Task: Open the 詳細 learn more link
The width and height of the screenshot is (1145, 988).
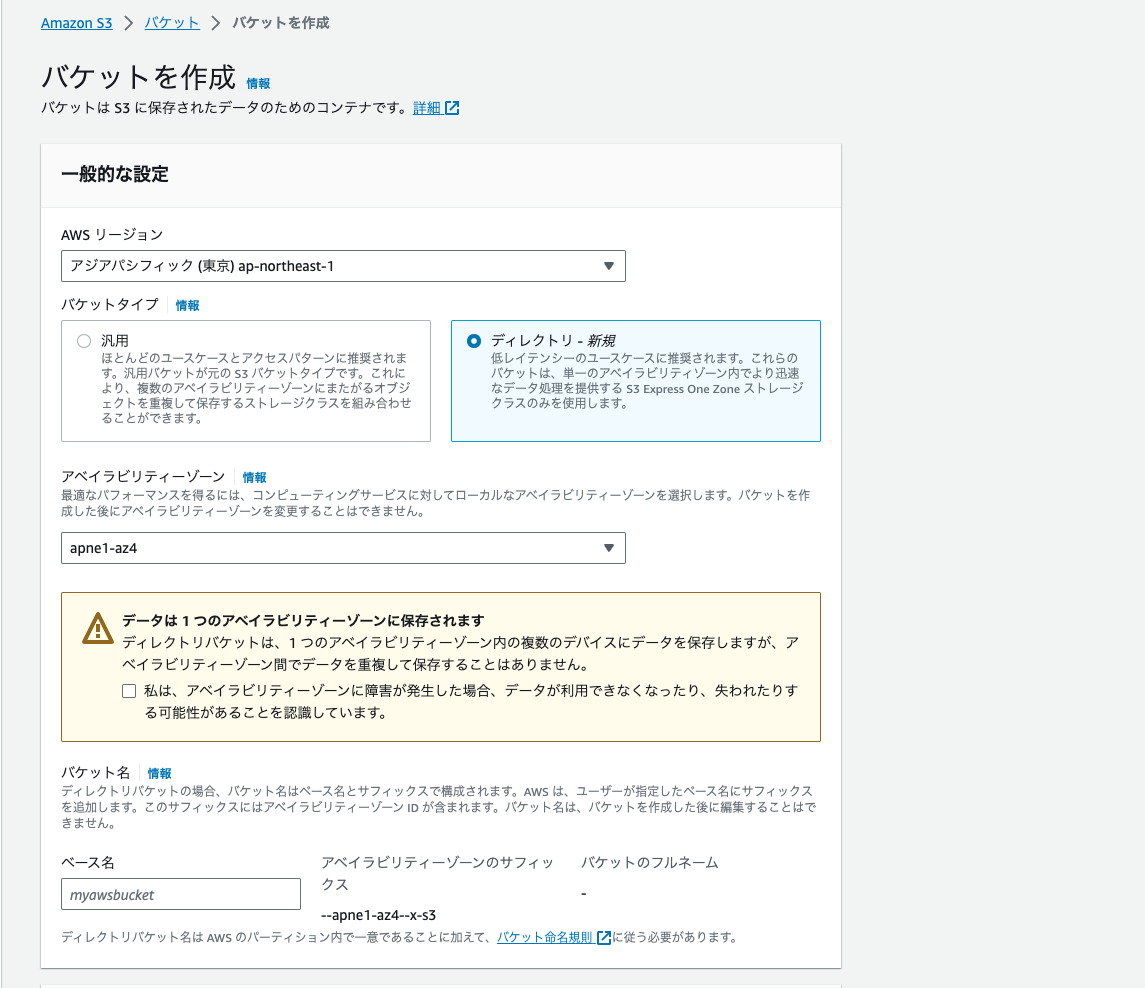Action: (x=427, y=108)
